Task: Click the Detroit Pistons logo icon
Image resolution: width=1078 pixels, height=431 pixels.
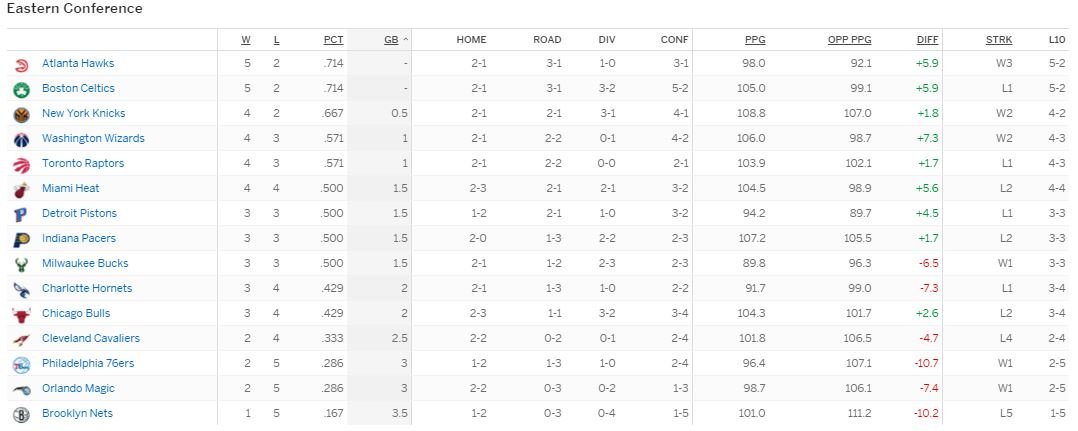Action: (x=22, y=214)
